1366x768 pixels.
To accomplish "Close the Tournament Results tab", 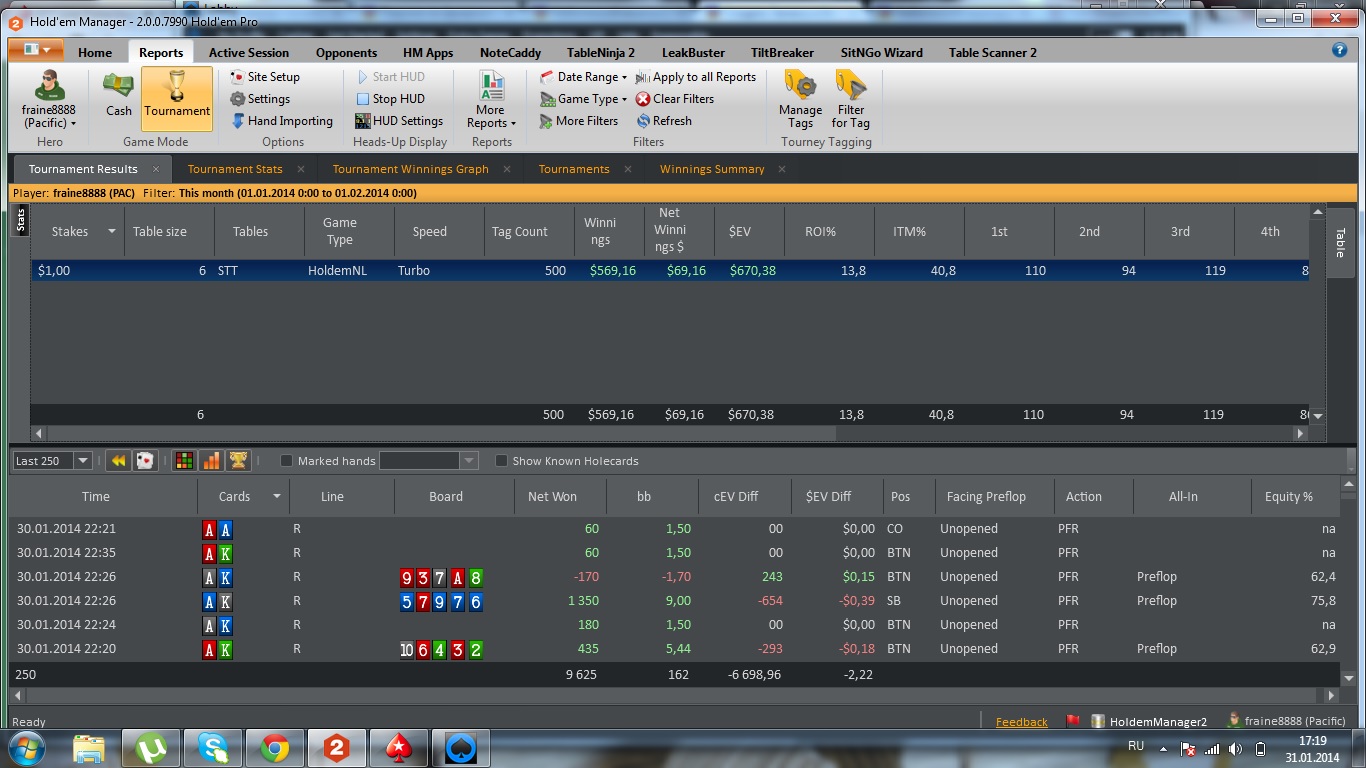I will (x=156, y=169).
